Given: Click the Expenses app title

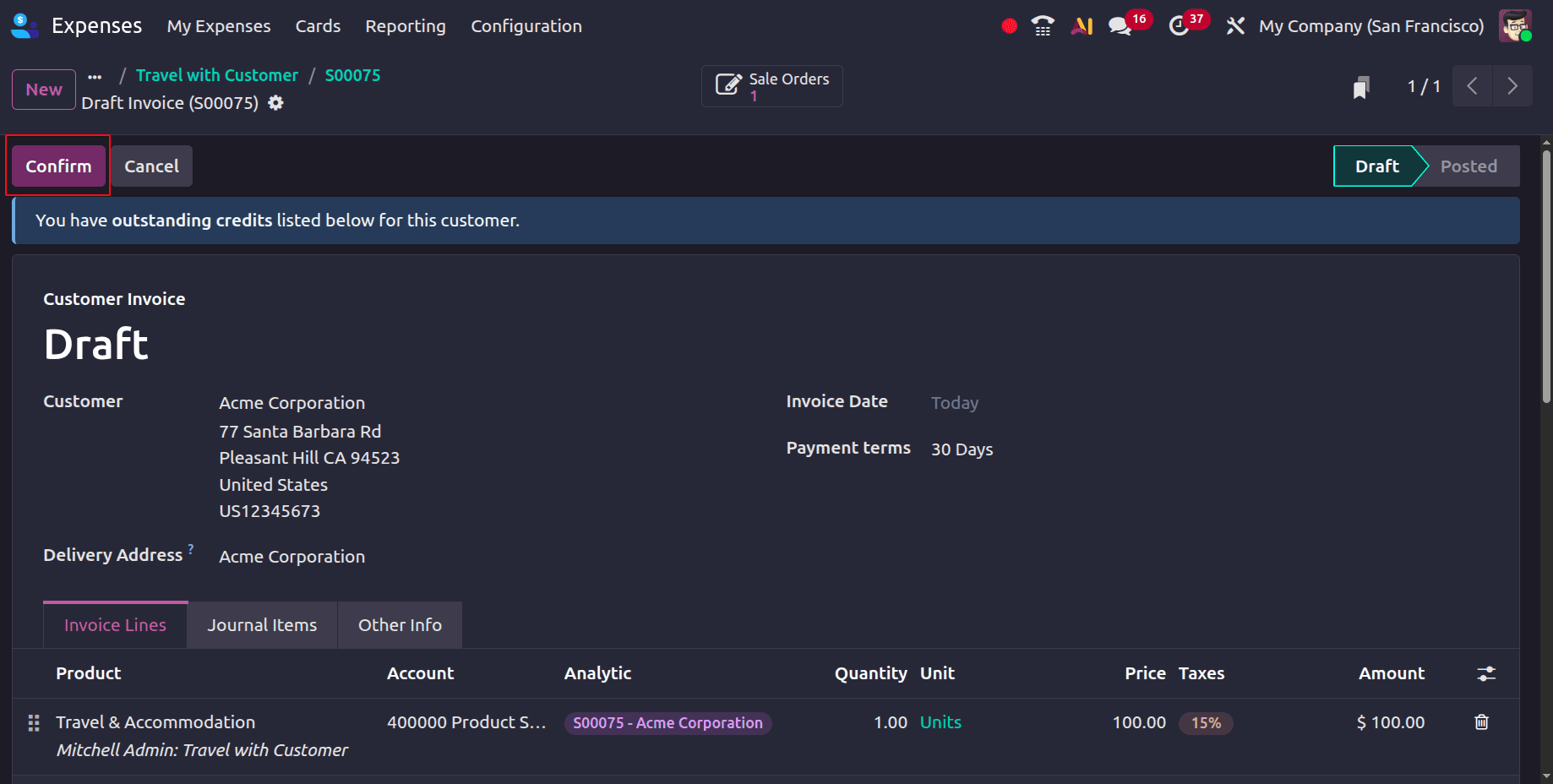Looking at the screenshot, I should click(x=96, y=26).
